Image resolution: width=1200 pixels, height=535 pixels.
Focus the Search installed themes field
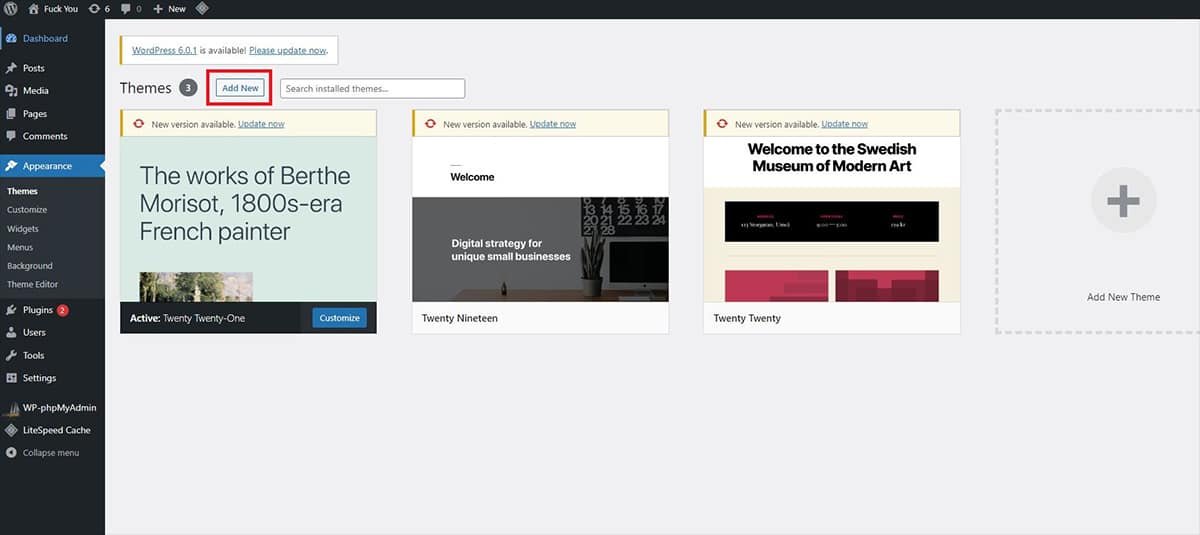click(372, 89)
